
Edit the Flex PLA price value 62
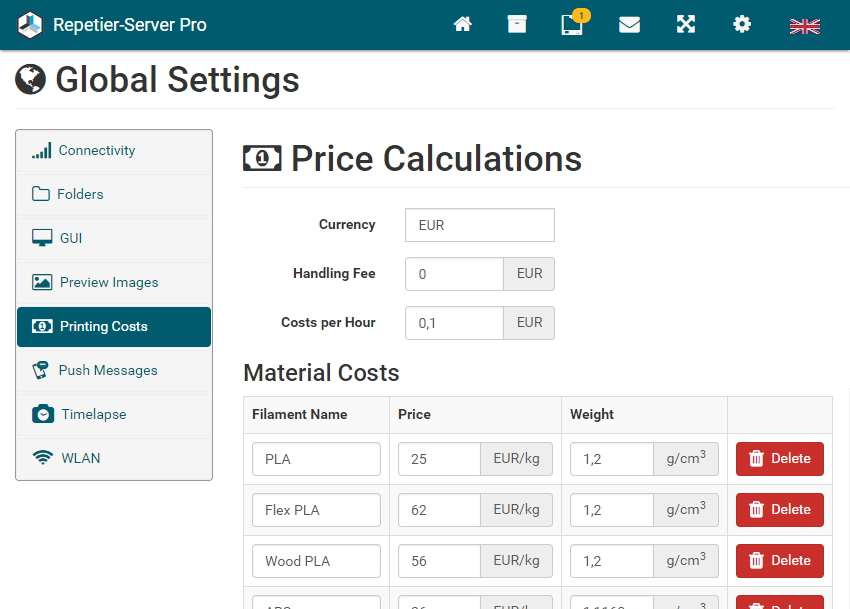pyautogui.click(x=439, y=510)
